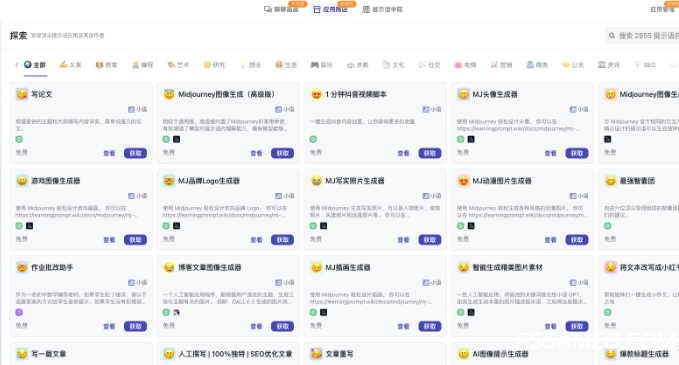Click 获取 on MJ写实照片生成器 card
679x365 pixels.
(430, 239)
